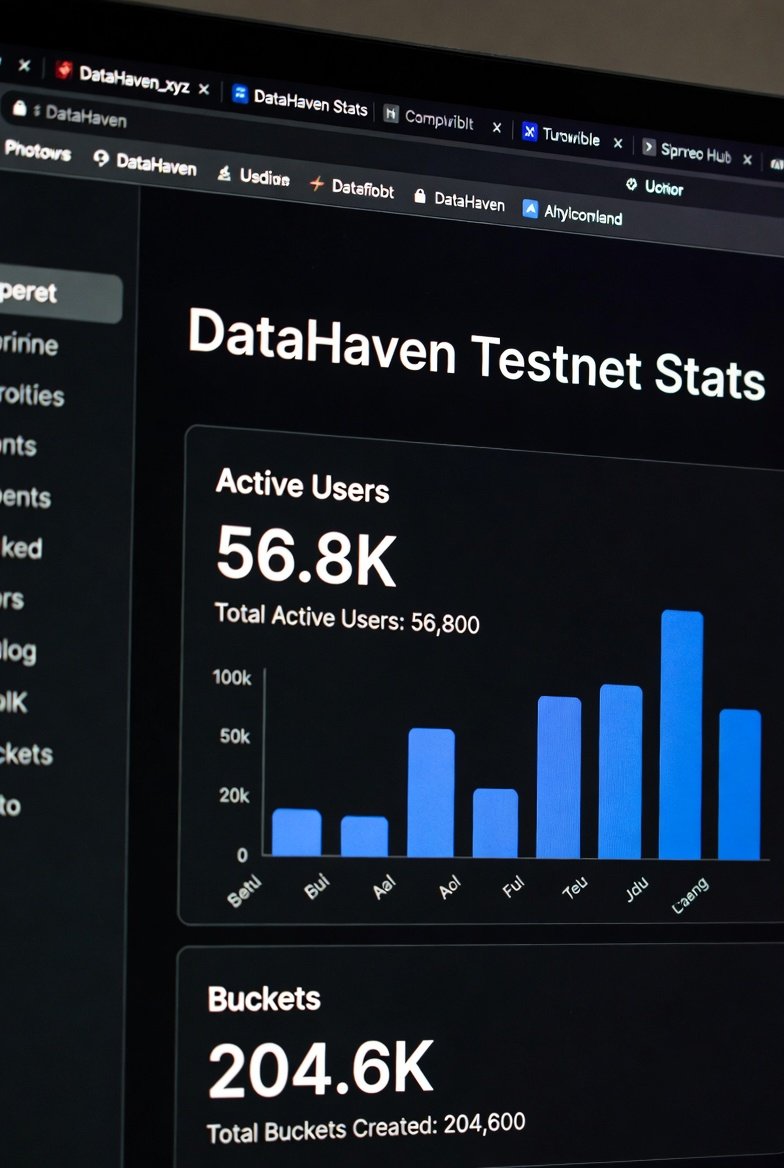Click 'Total Buckets Created: 204,600' text
The height and width of the screenshot is (1168, 784).
366,1127
